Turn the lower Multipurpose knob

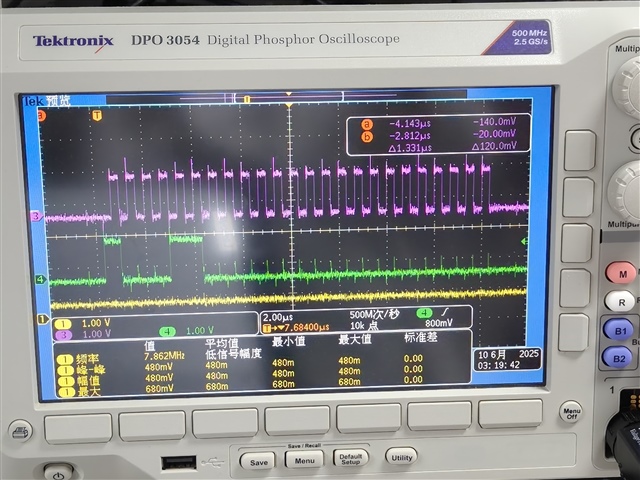626,191
